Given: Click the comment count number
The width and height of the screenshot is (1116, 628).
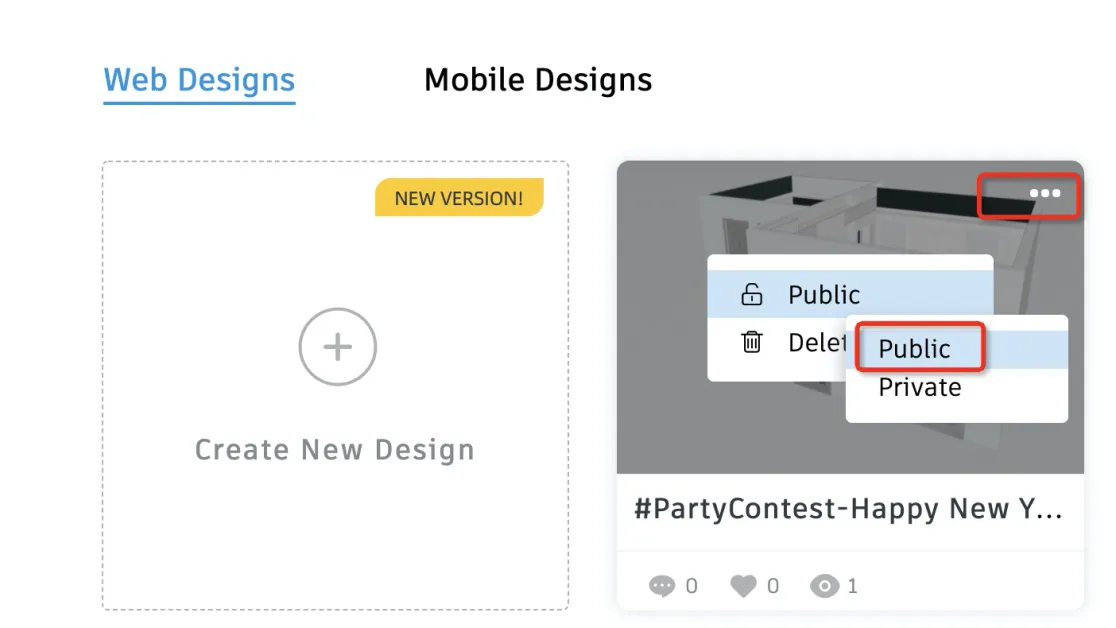Looking at the screenshot, I should point(692,586).
